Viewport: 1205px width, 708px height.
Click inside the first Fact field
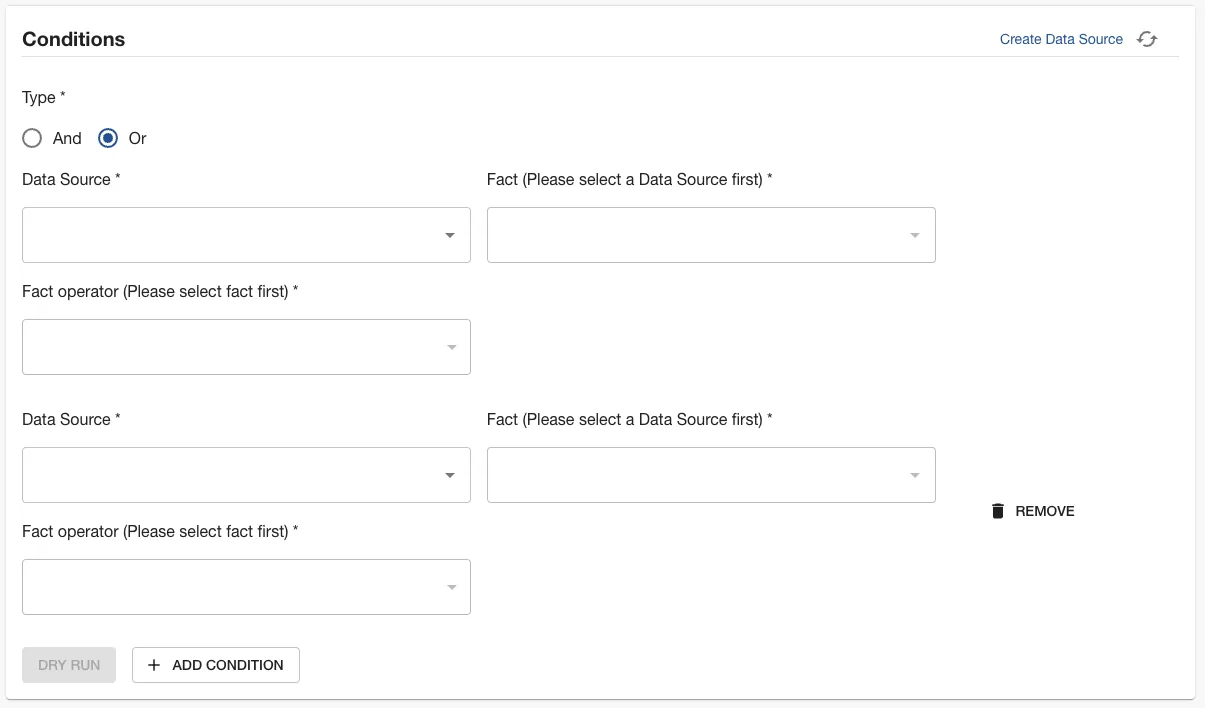695,235
